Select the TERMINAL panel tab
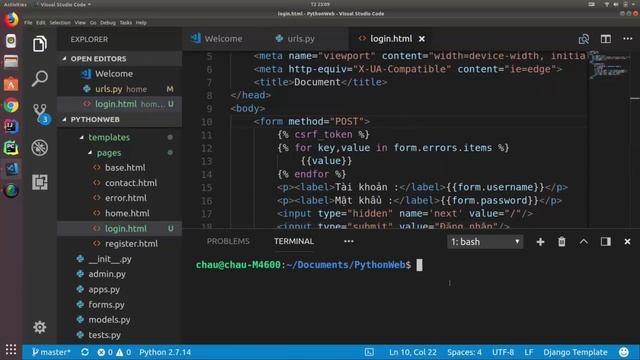The width and height of the screenshot is (640, 360). (x=294, y=241)
